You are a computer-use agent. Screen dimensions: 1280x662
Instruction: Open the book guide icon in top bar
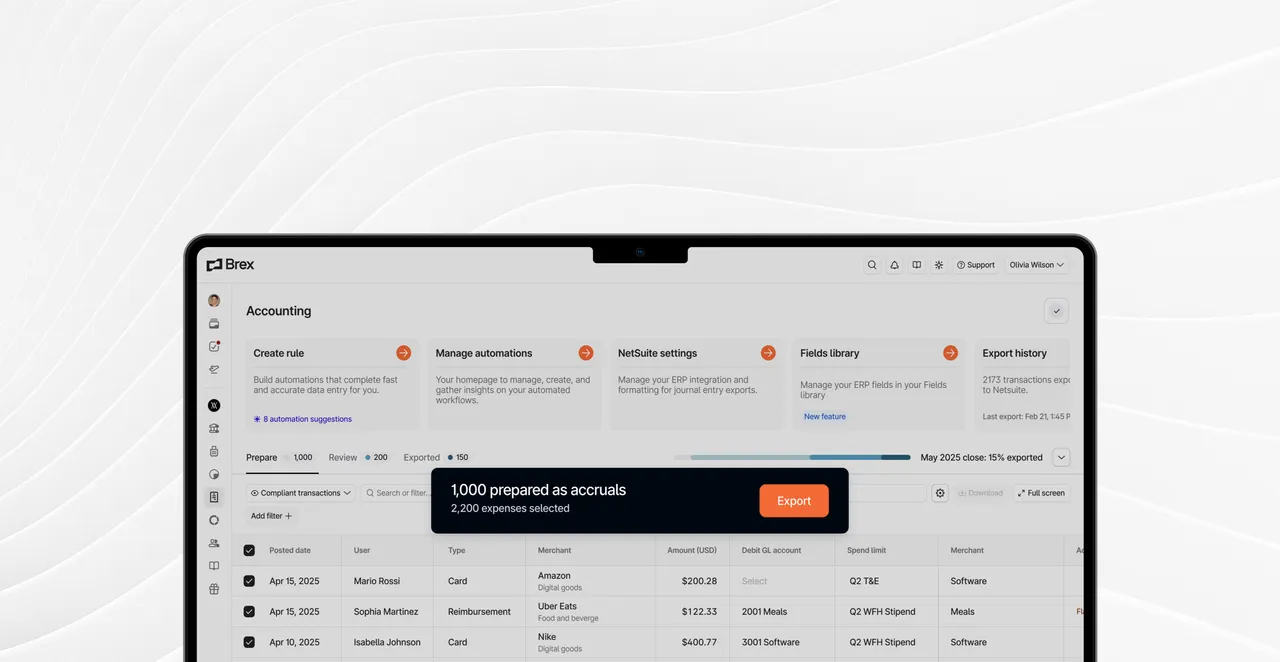[x=916, y=265]
